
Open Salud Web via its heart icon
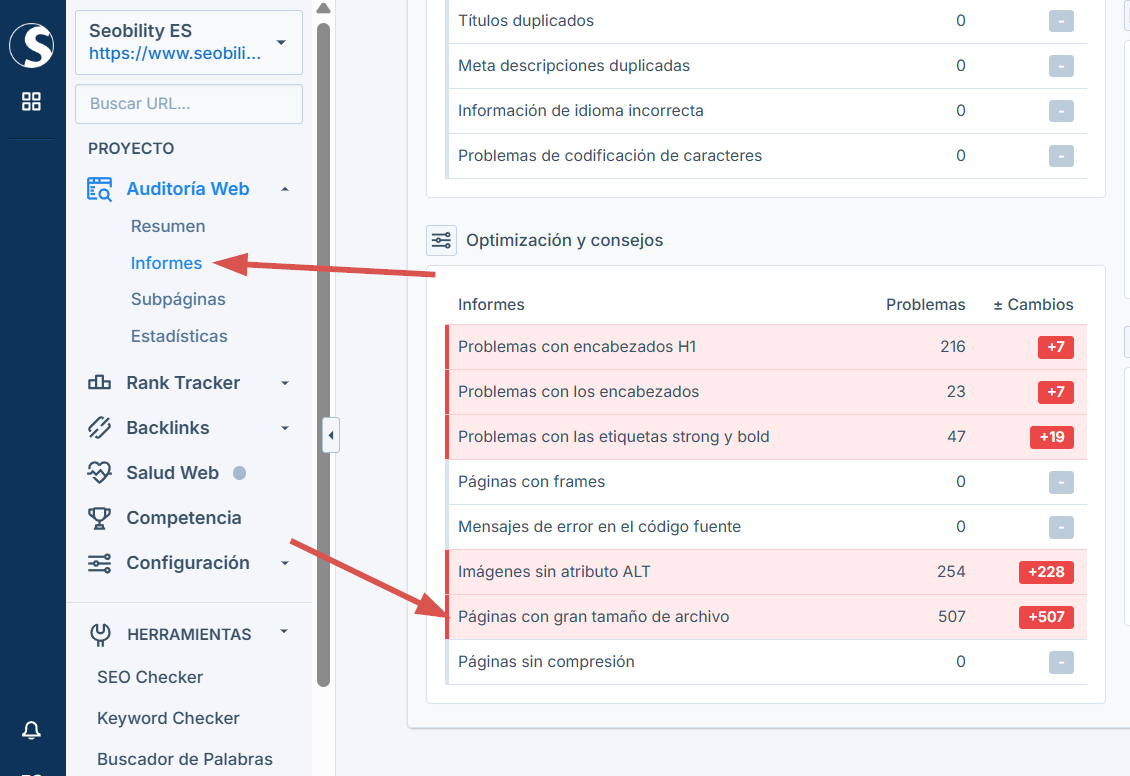tap(99, 472)
